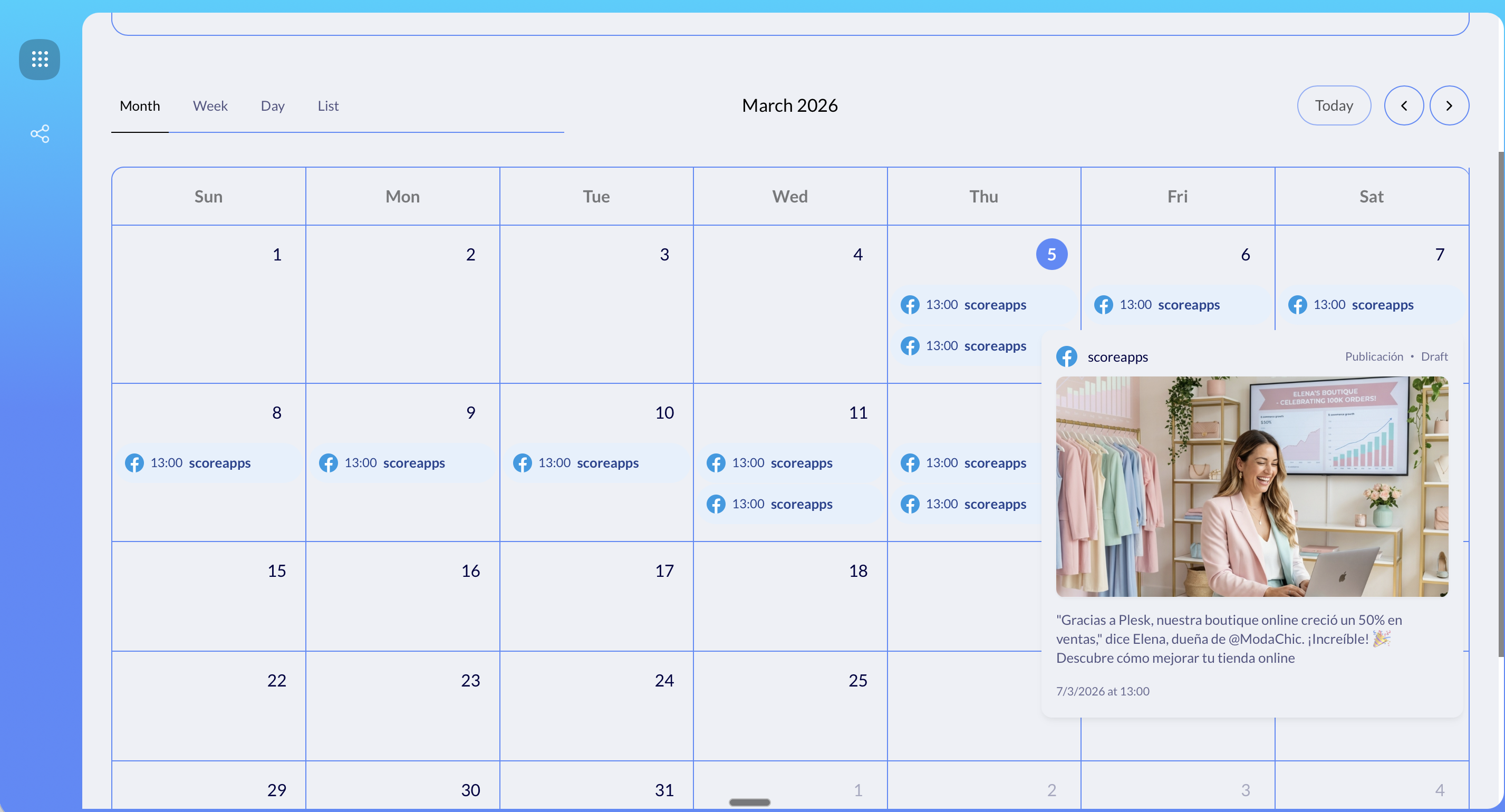Viewport: 1505px width, 812px height.
Task: Click Facebook icon on Sunday 8 post
Action: (x=134, y=462)
